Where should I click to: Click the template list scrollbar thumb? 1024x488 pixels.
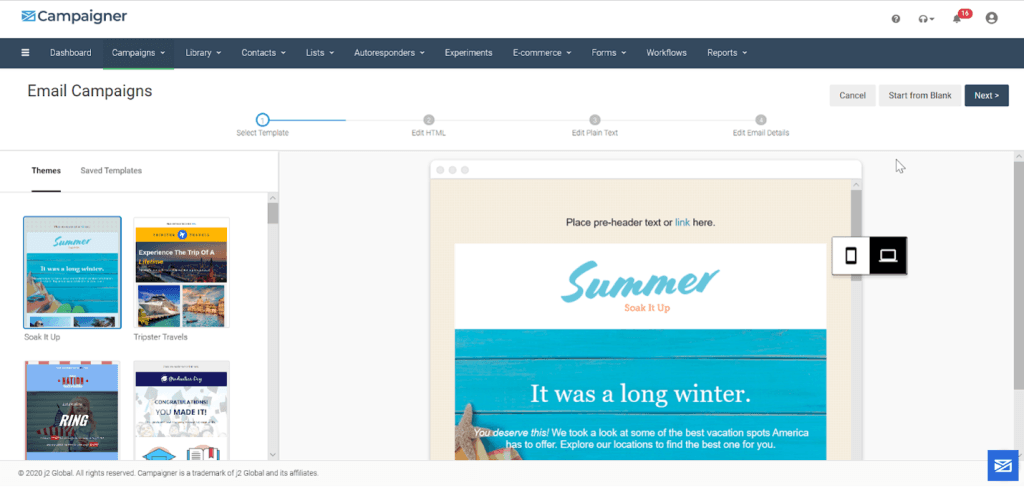coord(272,214)
